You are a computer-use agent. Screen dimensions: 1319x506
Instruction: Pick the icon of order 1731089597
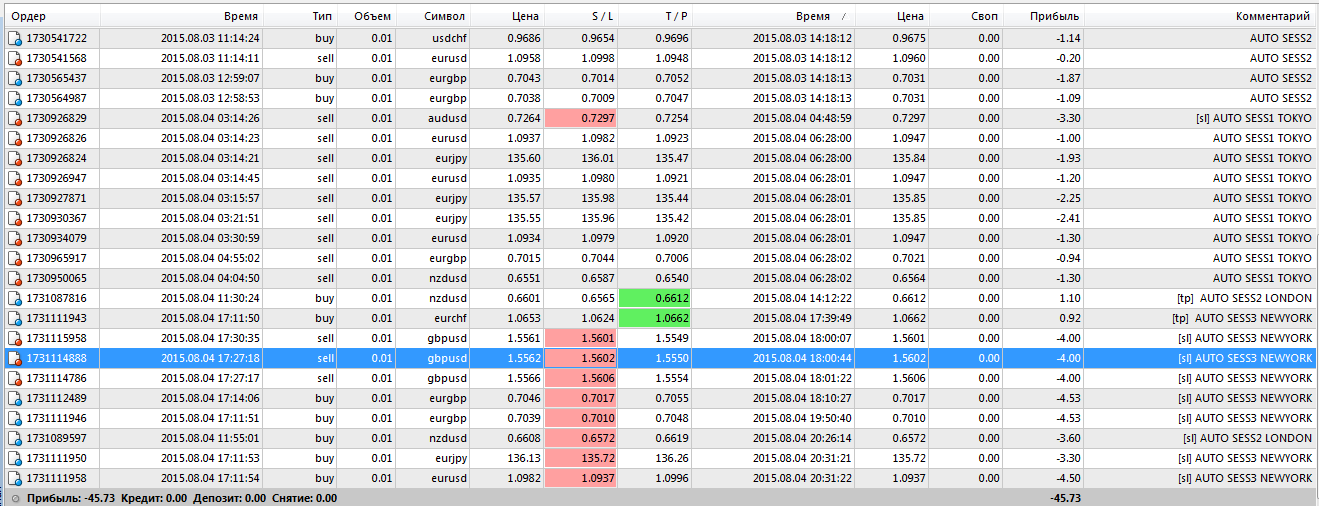[x=15, y=438]
